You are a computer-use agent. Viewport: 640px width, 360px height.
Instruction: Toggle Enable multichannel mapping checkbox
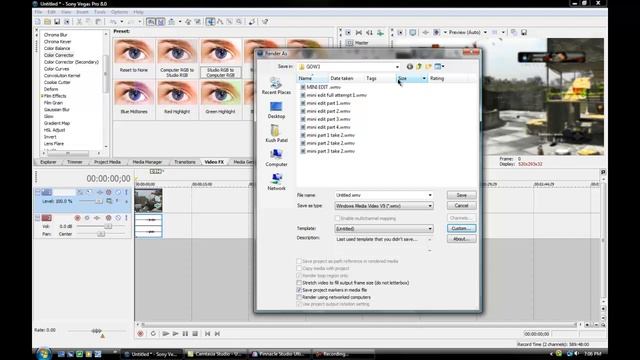click(x=337, y=218)
